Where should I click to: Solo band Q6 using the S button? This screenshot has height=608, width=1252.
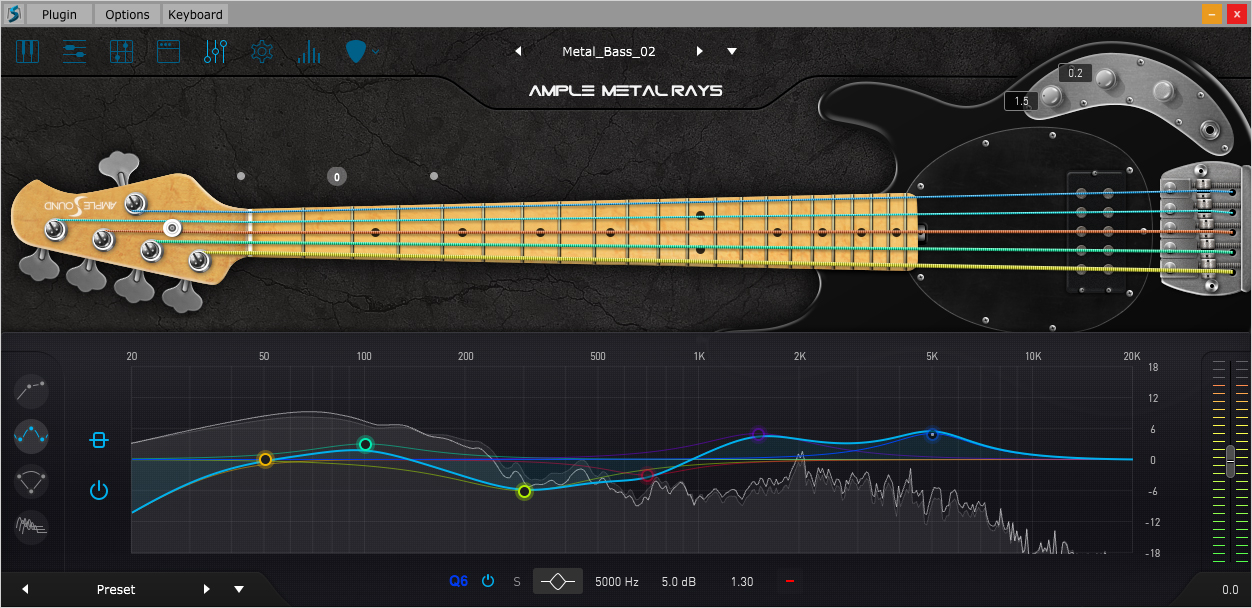pos(516,581)
